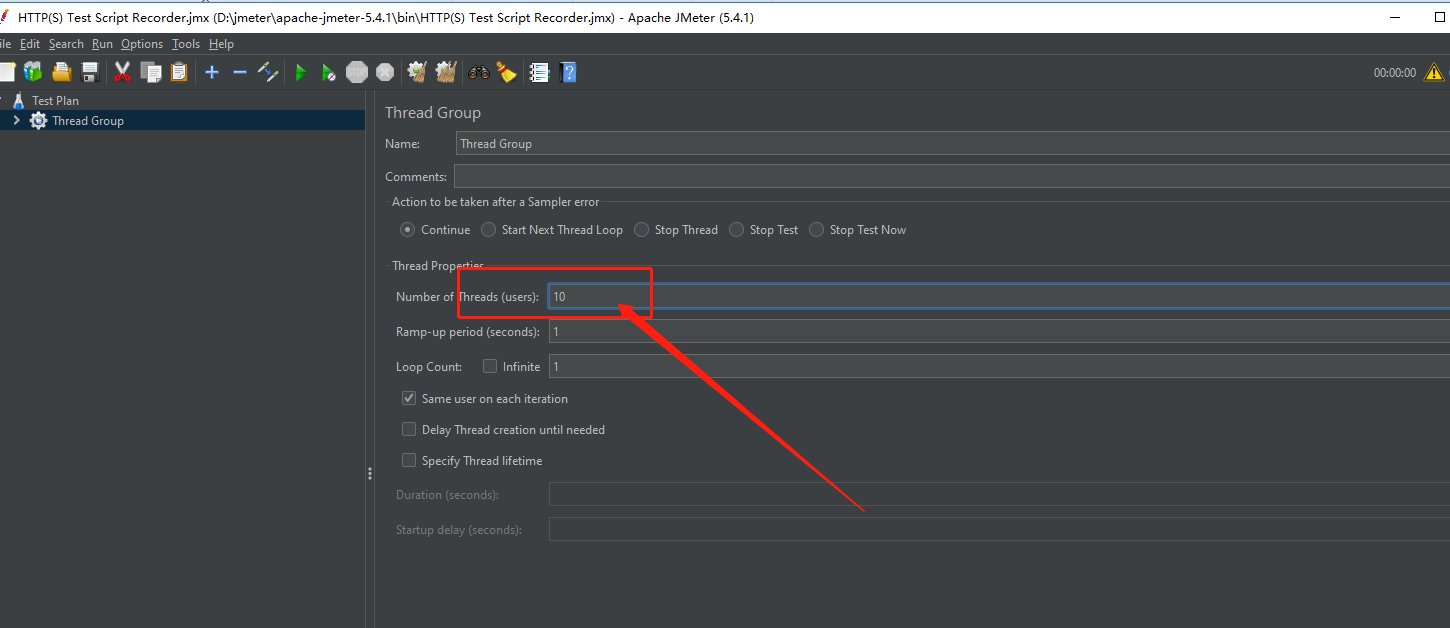Click the Number of Threads field
The height and width of the screenshot is (628, 1450).
[999, 296]
